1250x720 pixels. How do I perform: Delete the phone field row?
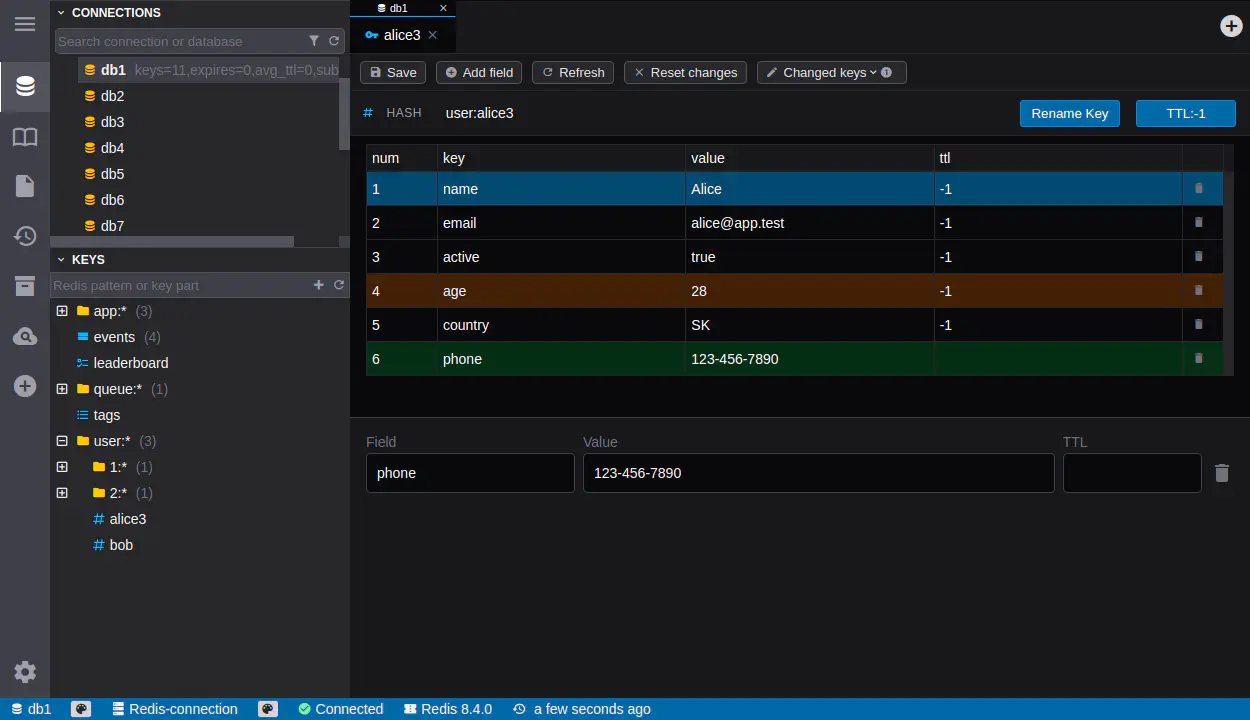tap(1199, 358)
